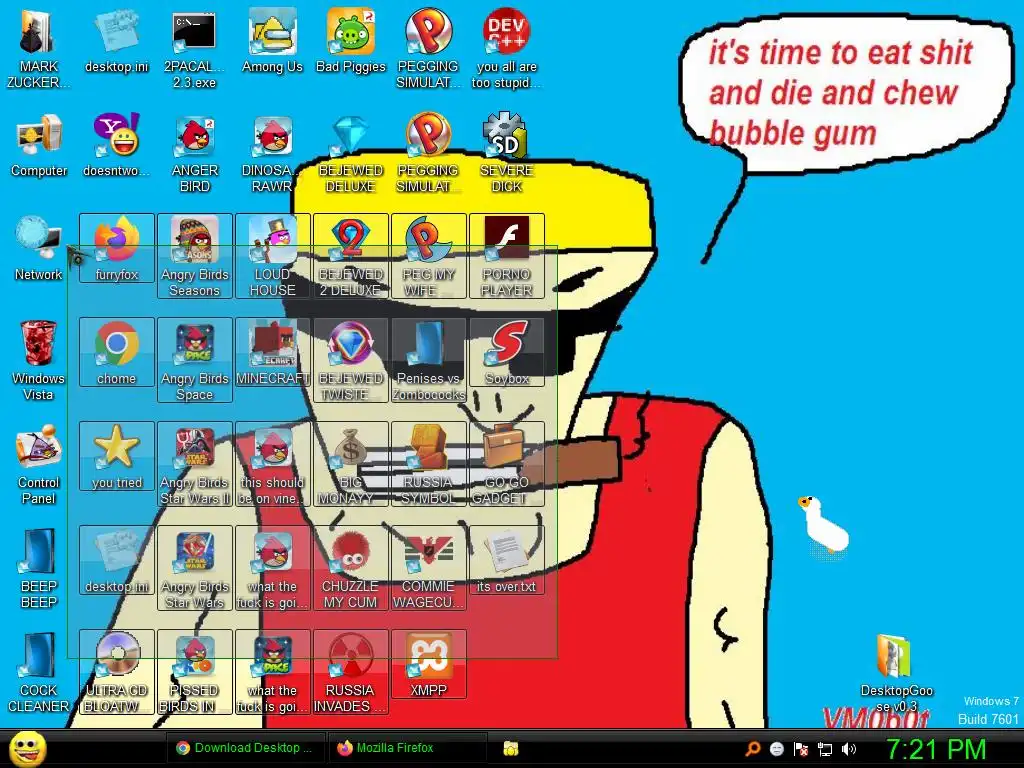Viewport: 1024px width, 768px height.
Task: Select the LOUD HOUSE icon
Action: tap(272, 256)
